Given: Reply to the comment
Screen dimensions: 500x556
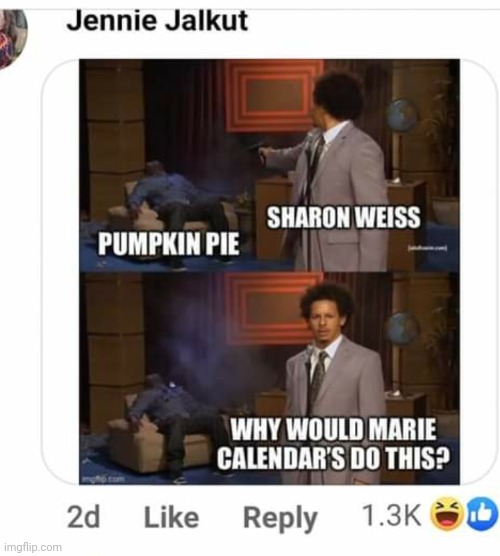Looking at the screenshot, I should (280, 519).
